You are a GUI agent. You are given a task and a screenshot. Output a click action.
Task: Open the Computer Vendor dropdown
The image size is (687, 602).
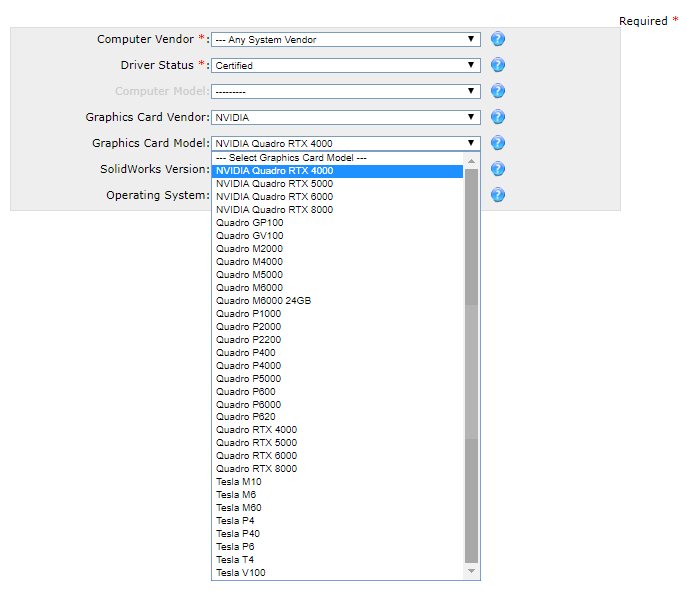[345, 40]
